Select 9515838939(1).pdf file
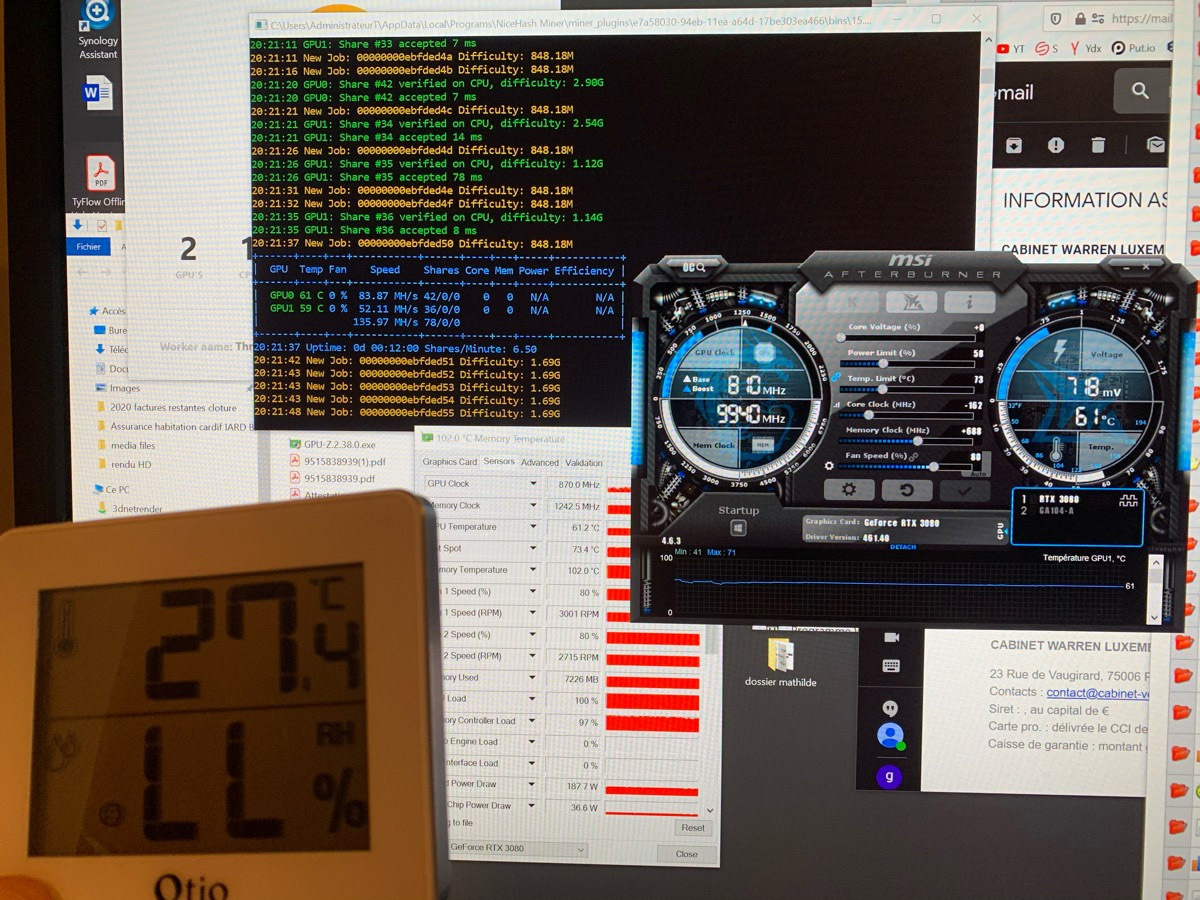 click(337, 461)
